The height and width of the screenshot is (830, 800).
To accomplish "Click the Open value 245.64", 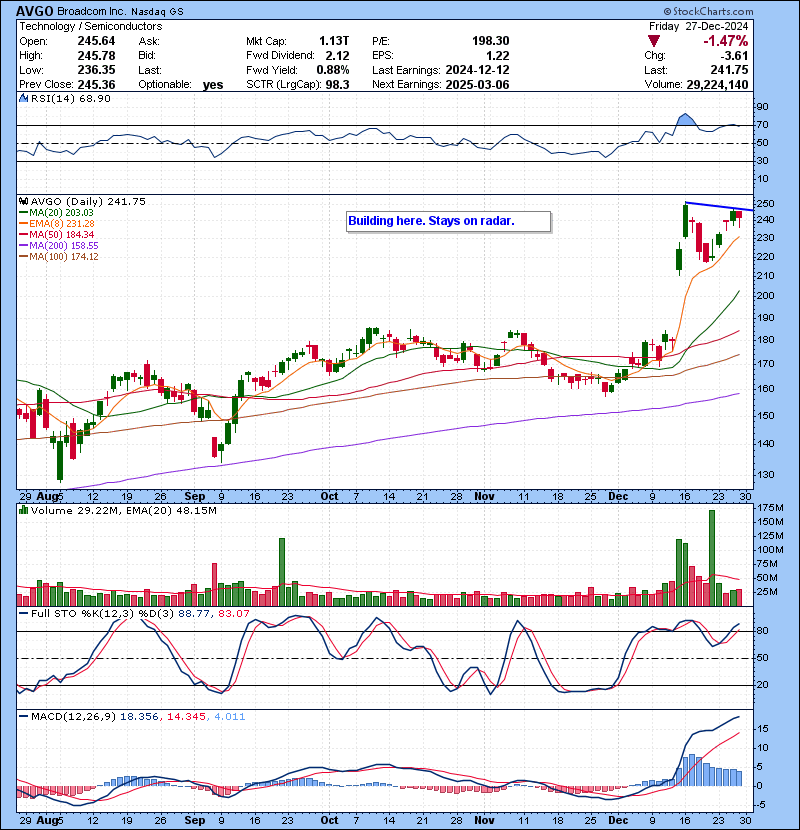I will point(96,41).
